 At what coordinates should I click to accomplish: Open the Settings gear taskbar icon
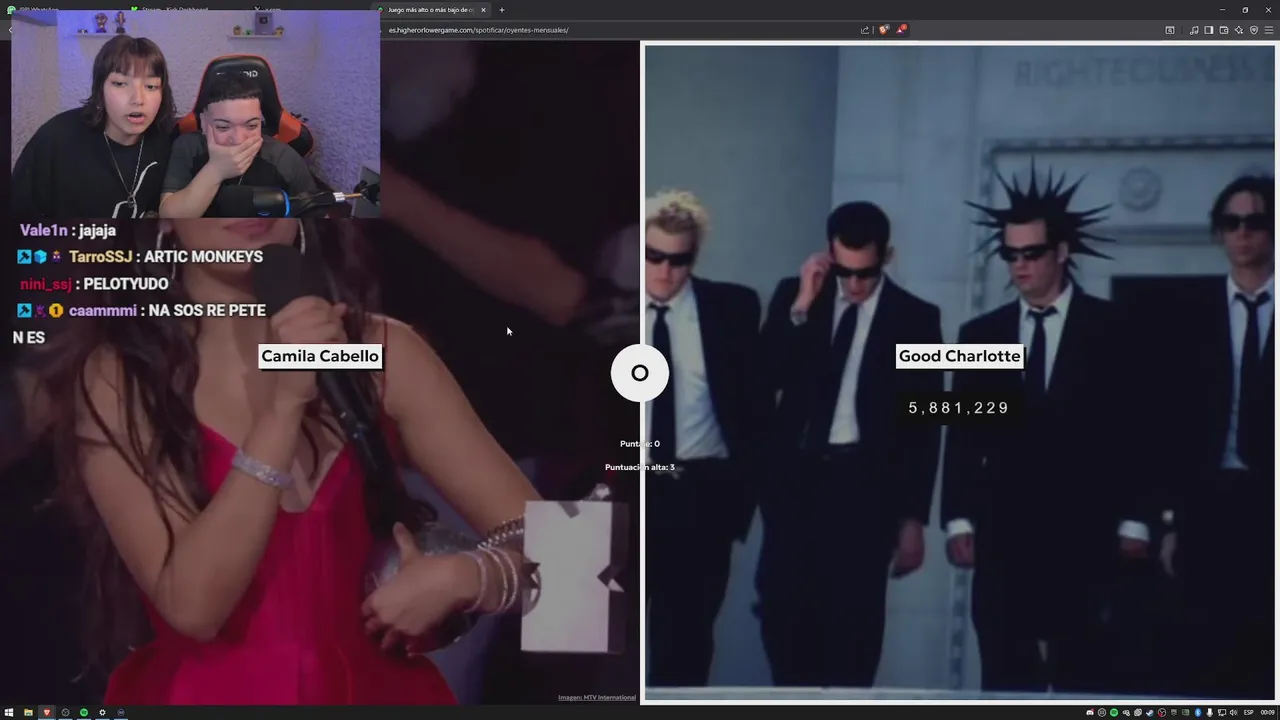[102, 712]
